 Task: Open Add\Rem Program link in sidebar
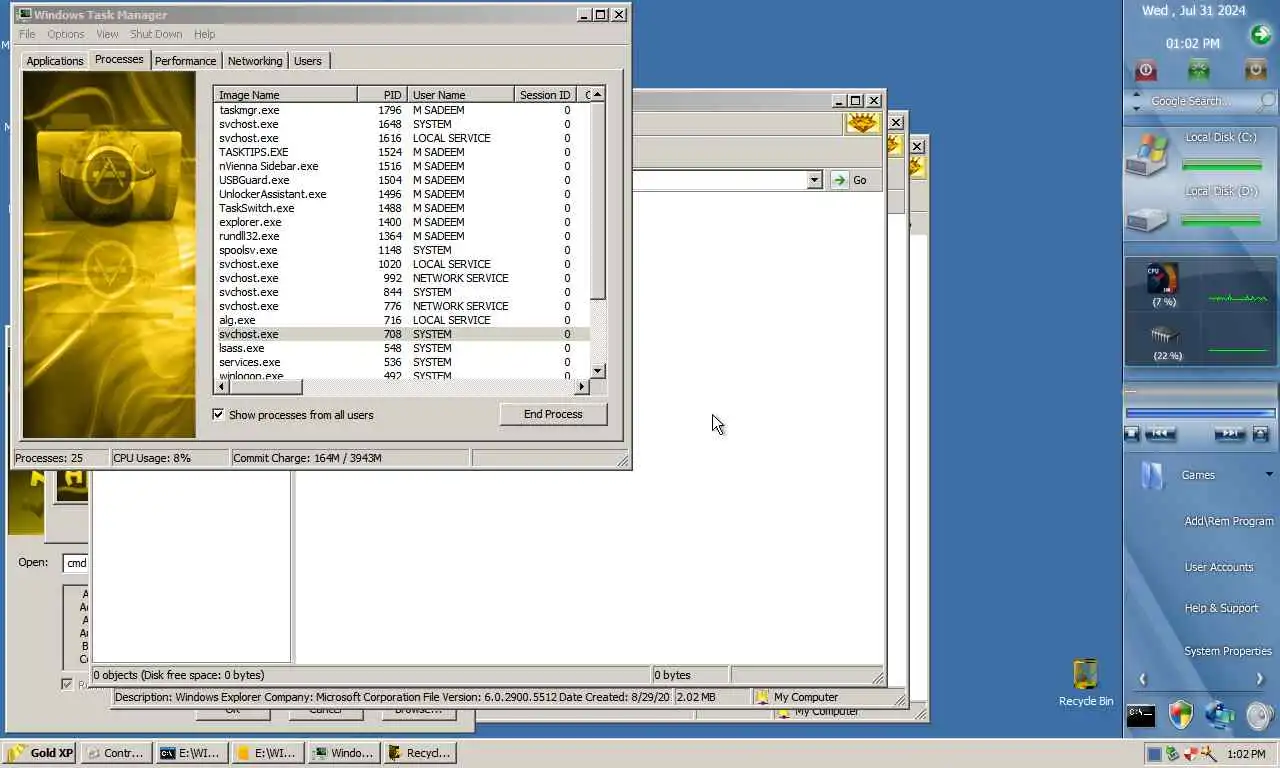pyautogui.click(x=1229, y=521)
